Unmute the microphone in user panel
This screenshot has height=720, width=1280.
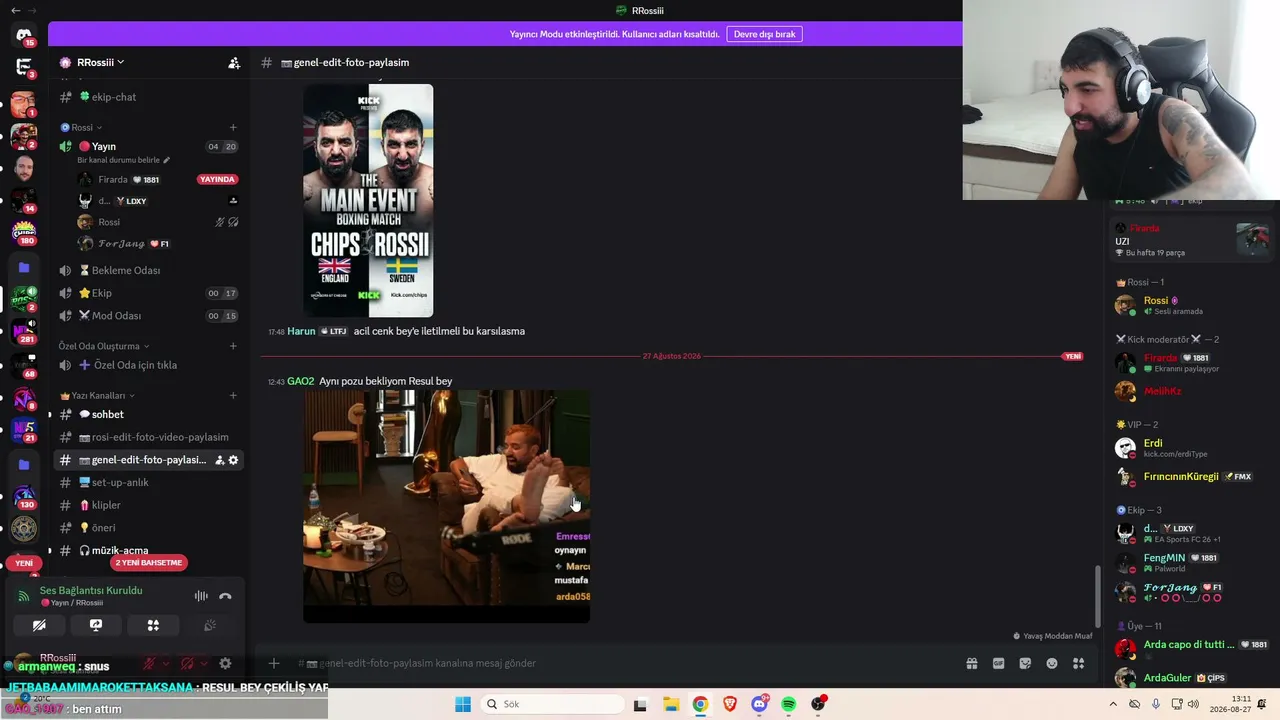coord(150,663)
